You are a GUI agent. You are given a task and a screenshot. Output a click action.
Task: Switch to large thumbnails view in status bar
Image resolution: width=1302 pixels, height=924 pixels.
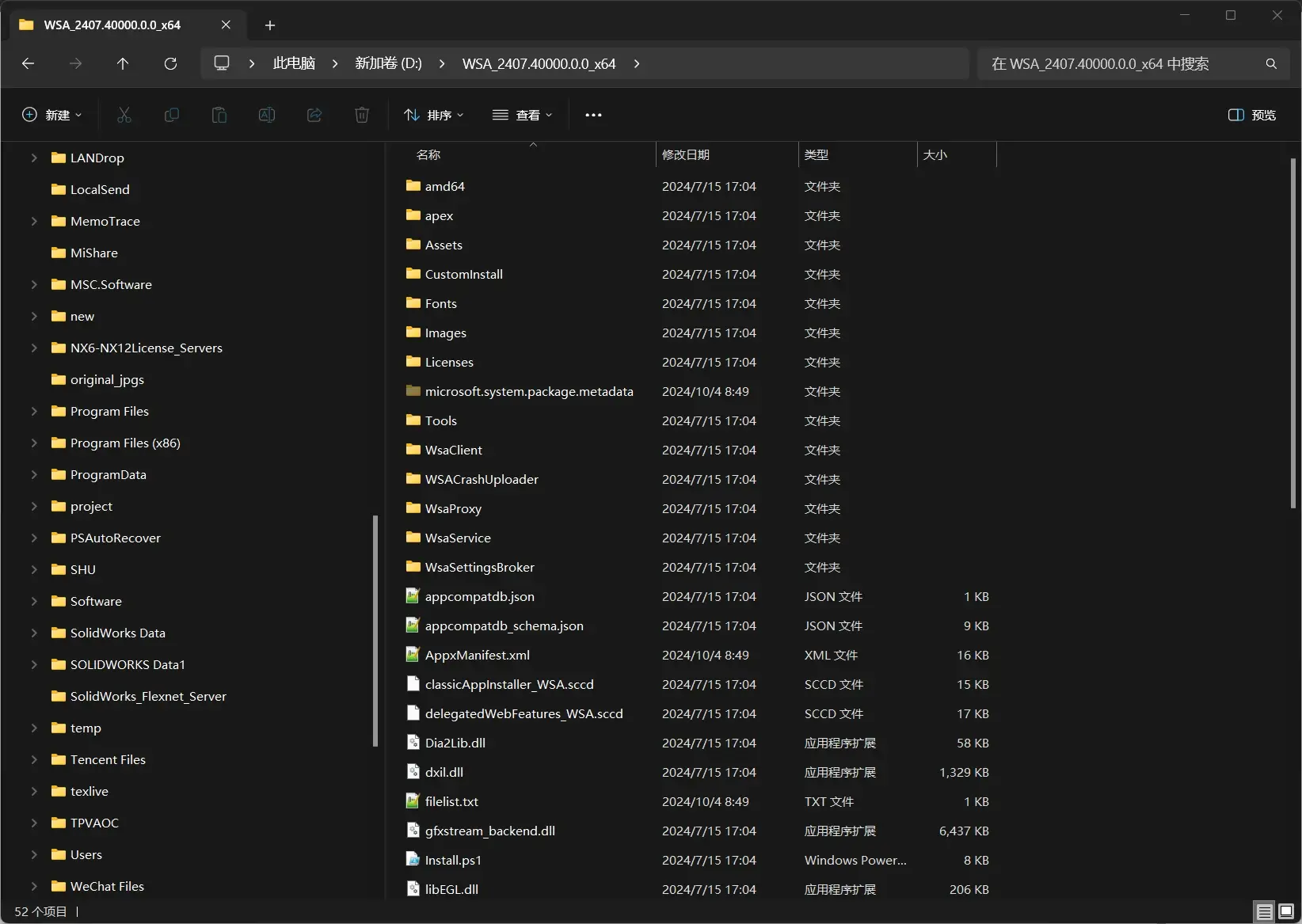(1287, 912)
